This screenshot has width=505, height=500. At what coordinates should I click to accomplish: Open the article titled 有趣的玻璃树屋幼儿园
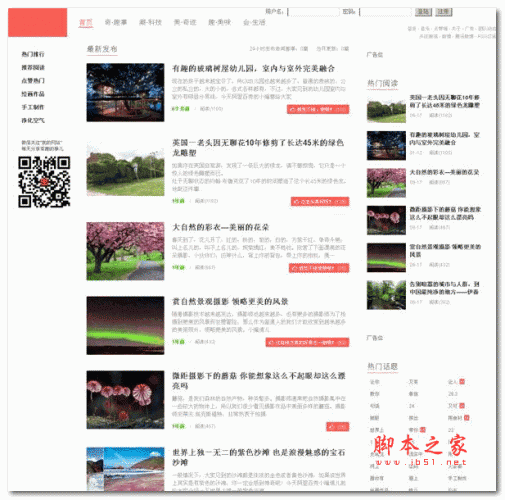pos(253,69)
